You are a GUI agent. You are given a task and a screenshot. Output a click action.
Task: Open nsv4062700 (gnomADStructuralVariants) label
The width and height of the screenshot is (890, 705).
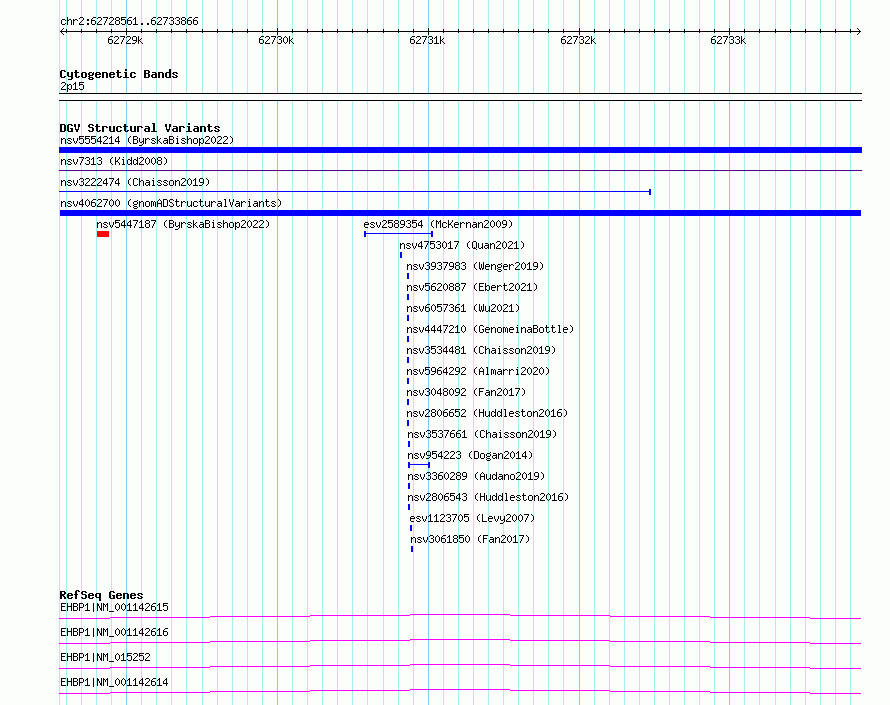point(171,203)
